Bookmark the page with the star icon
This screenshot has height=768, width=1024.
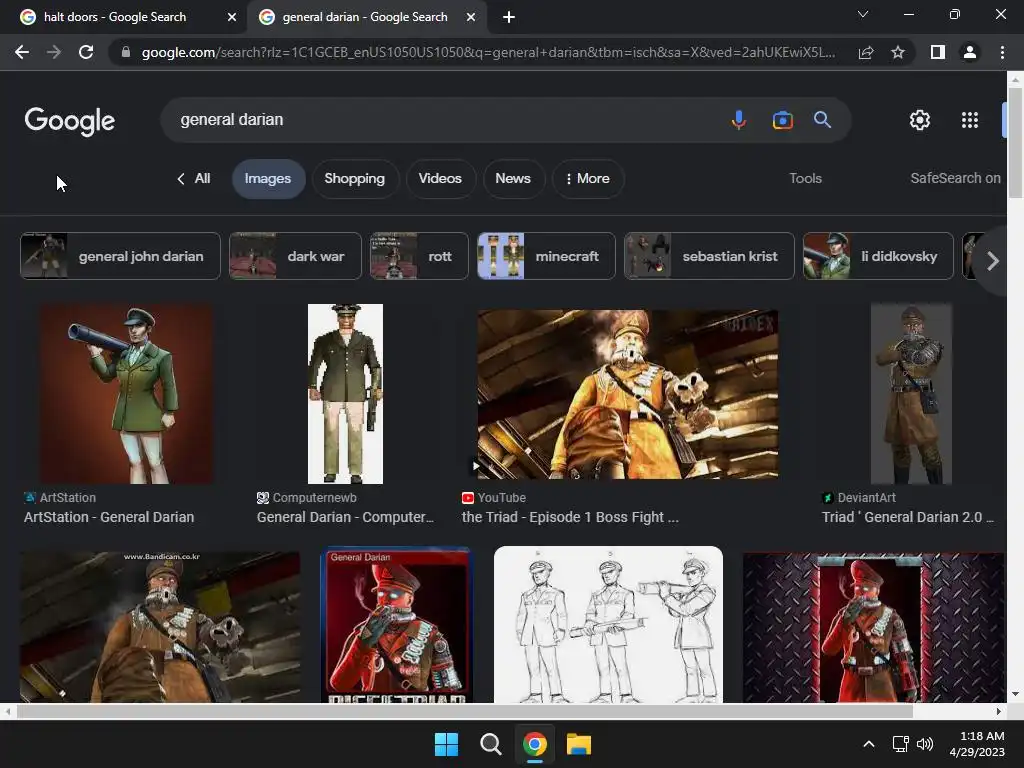[898, 52]
